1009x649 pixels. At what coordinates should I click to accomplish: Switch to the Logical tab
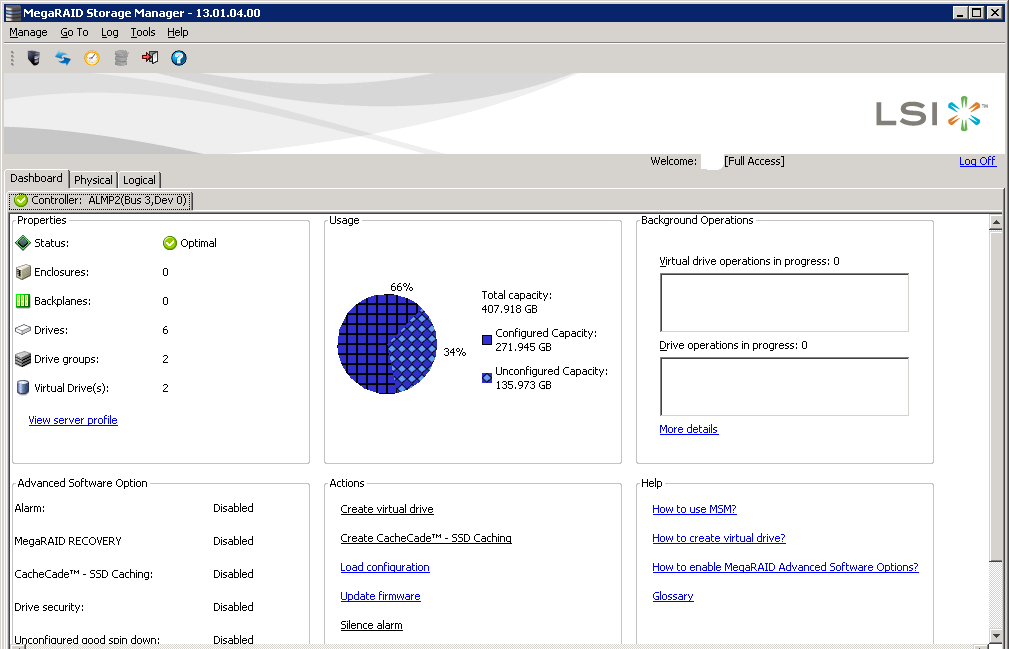coord(139,180)
